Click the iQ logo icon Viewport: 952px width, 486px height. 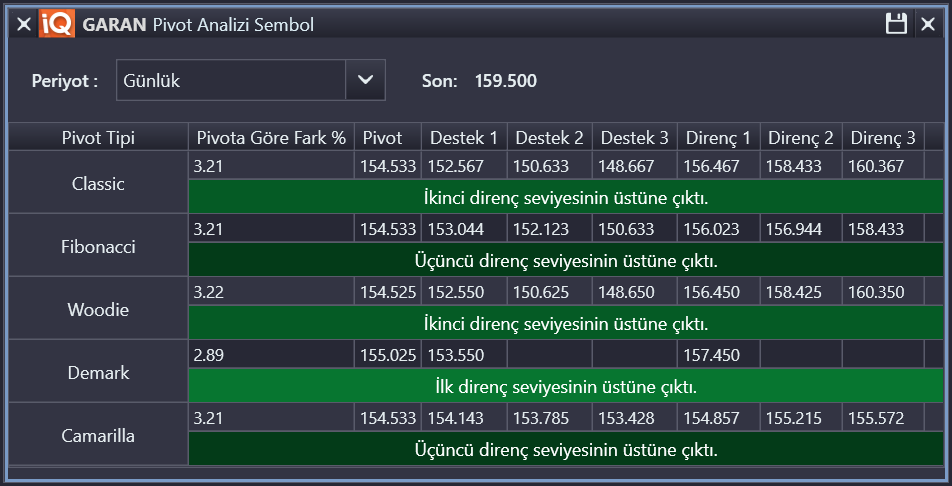[57, 24]
